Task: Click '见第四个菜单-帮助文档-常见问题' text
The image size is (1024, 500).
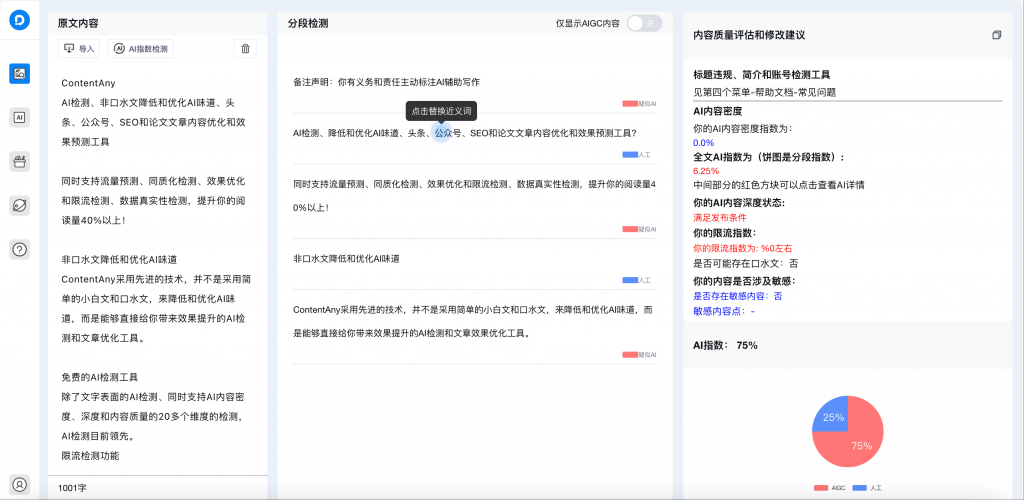Action: pyautogui.click(x=765, y=93)
